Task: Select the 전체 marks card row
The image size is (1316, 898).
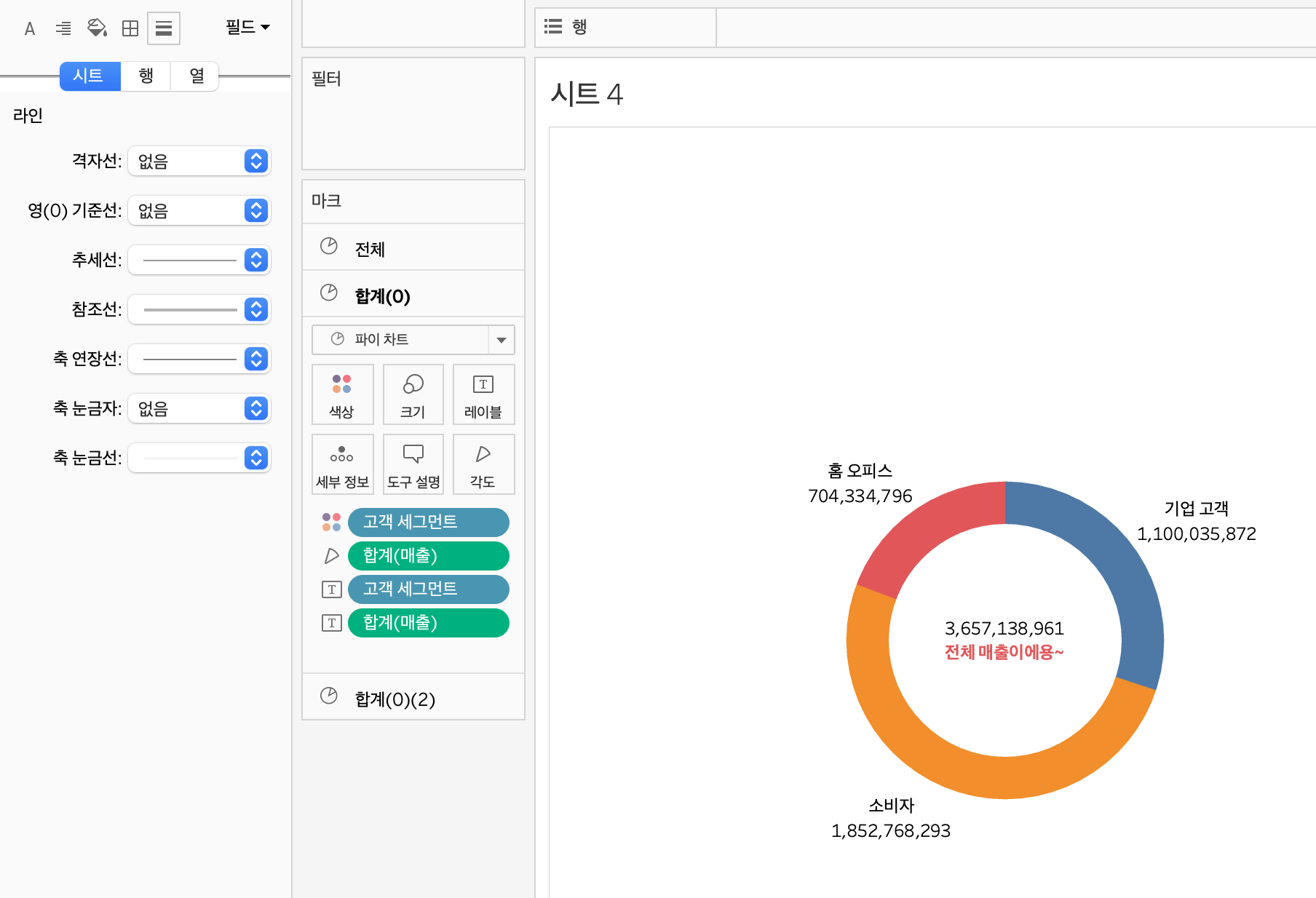Action: tap(413, 247)
